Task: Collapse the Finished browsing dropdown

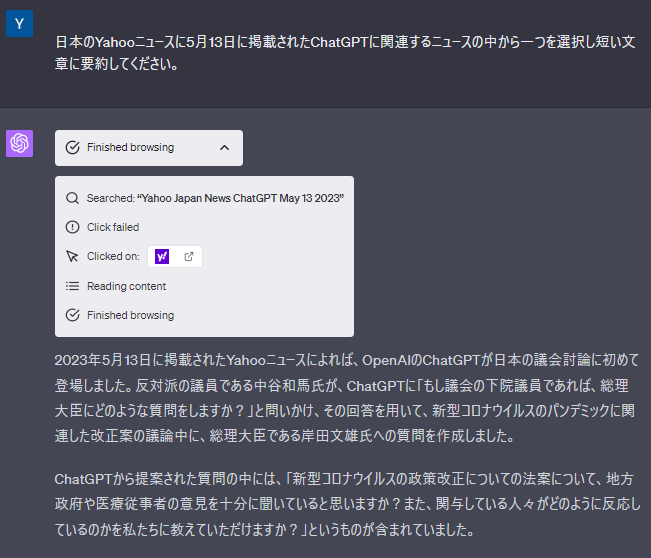Action: [149, 148]
